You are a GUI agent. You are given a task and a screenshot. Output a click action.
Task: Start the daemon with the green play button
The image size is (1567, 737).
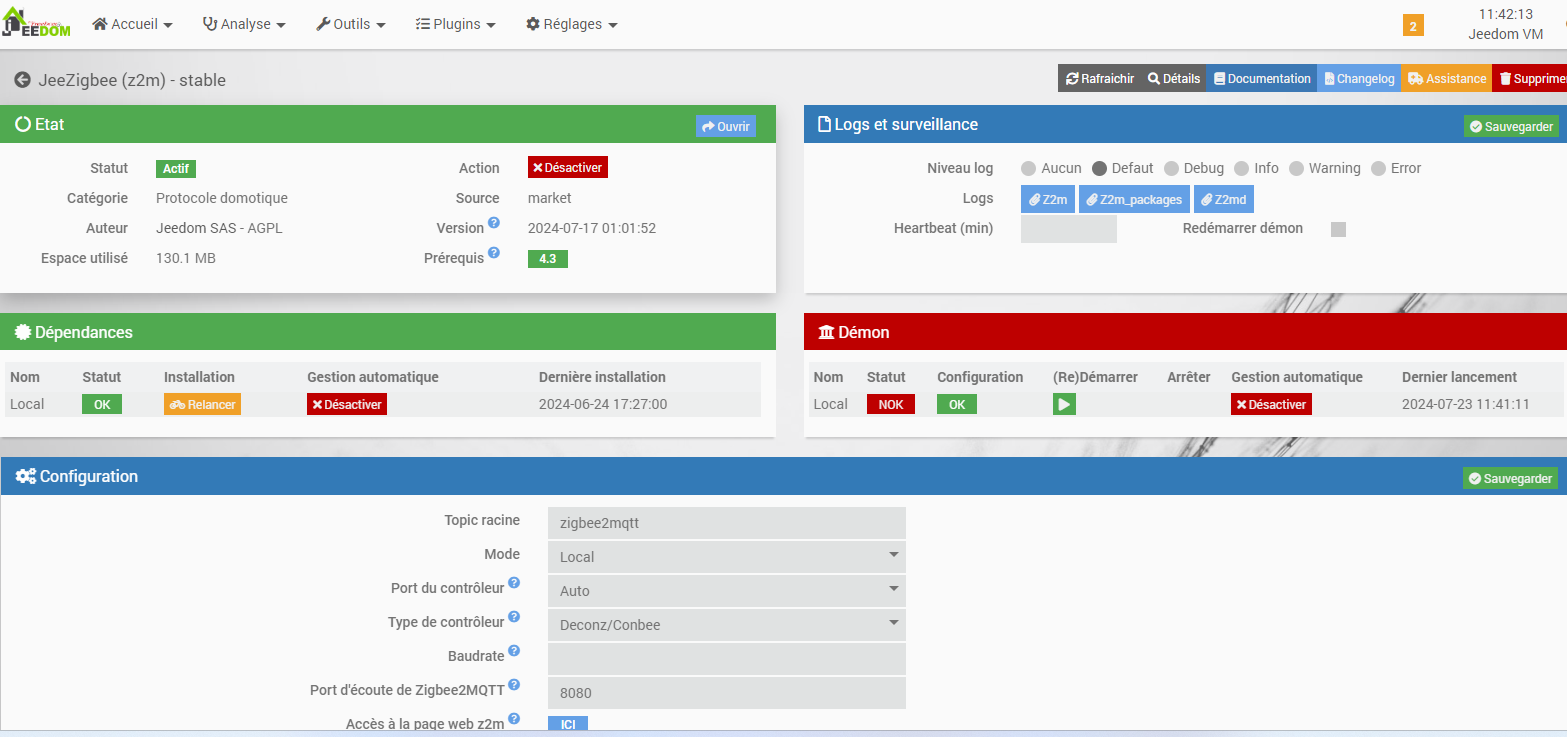1064,404
